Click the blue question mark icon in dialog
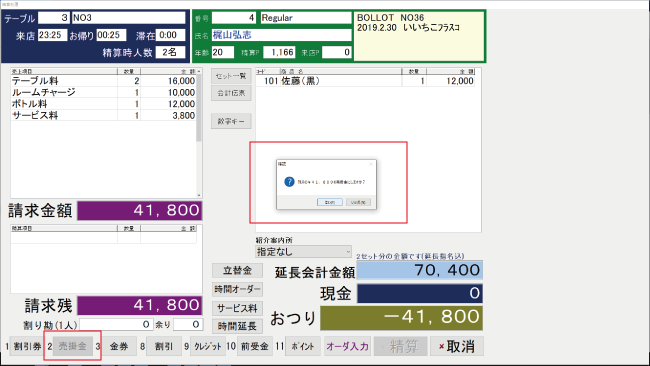 (x=289, y=182)
